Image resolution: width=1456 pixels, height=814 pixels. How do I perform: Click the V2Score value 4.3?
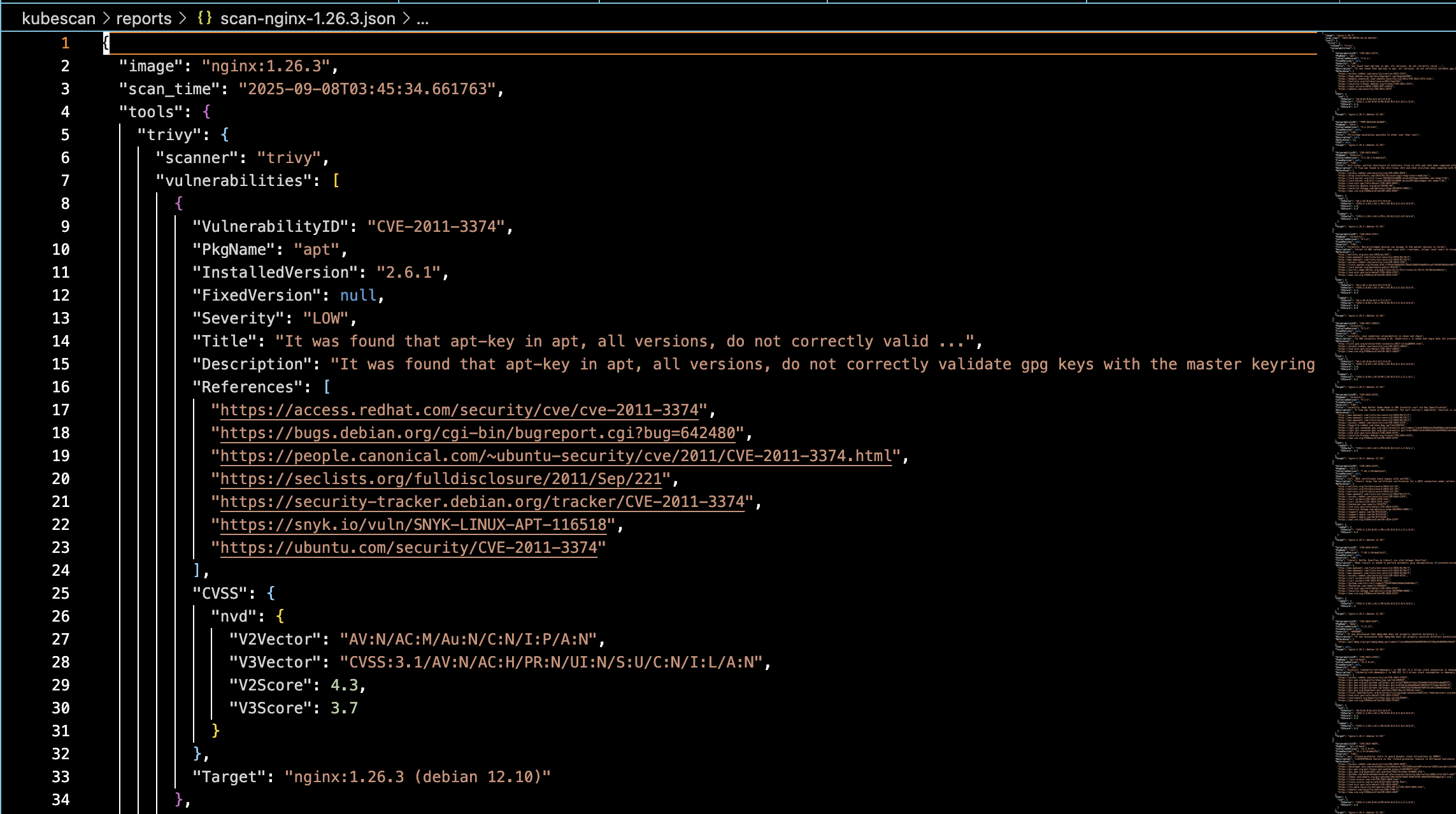(x=344, y=685)
